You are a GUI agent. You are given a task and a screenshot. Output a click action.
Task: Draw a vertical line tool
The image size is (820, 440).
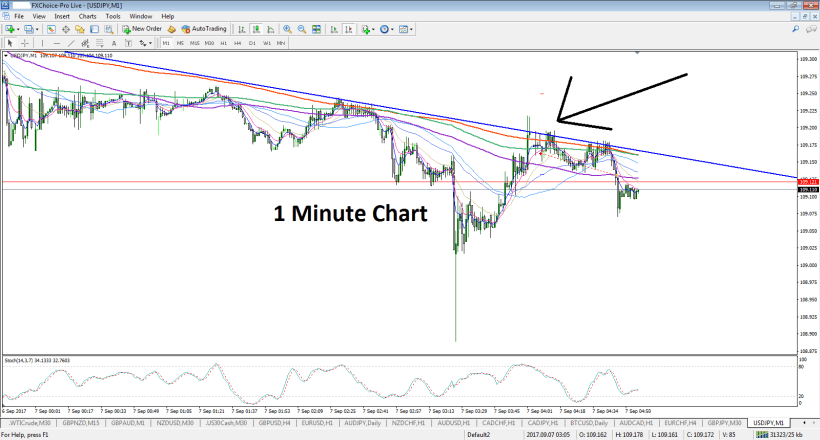[42, 43]
